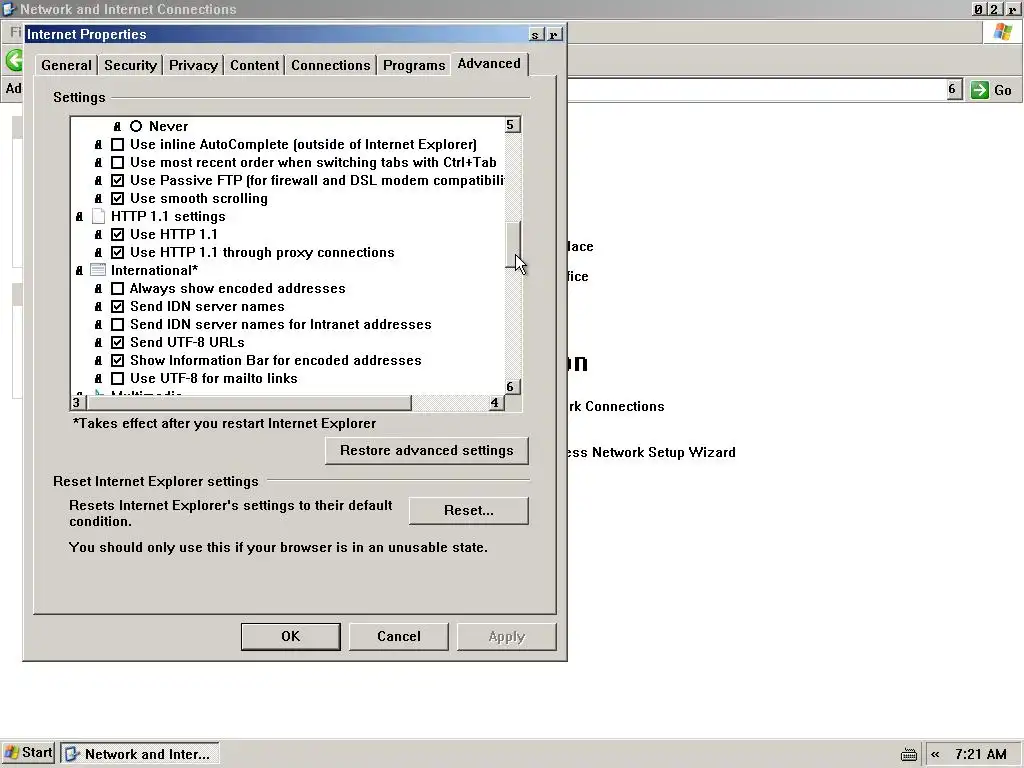Viewport: 1024px width, 768px height.
Task: Click the Apply button
Action: (507, 636)
